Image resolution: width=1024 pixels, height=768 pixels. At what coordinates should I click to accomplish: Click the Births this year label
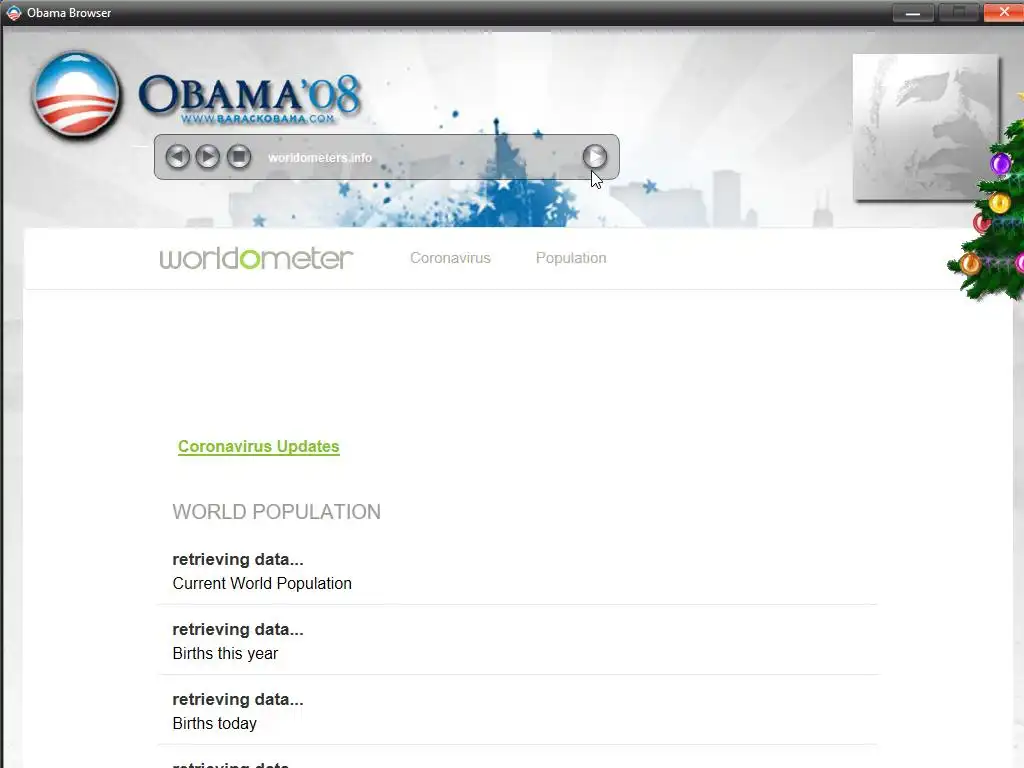tap(225, 653)
